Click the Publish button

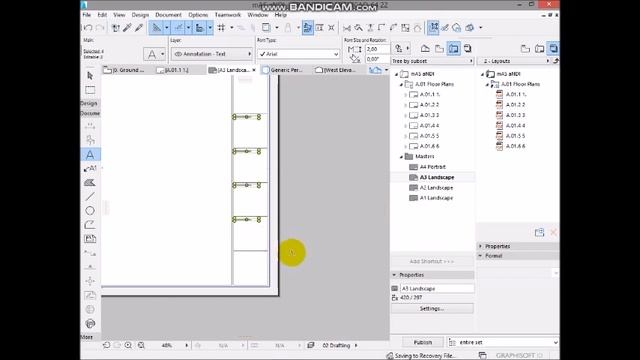(x=423, y=342)
